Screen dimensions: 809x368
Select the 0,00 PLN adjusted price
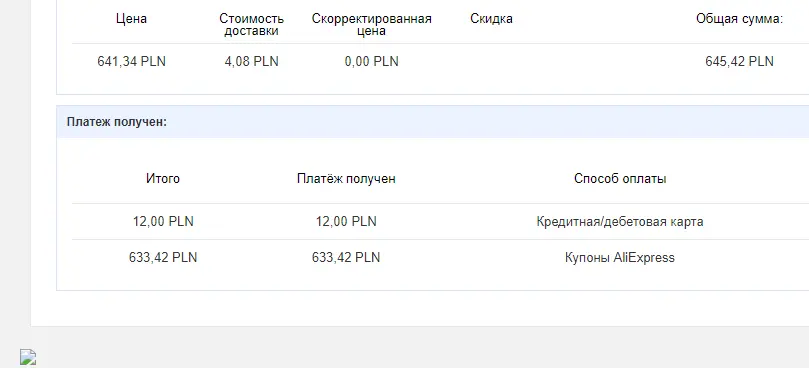click(x=371, y=61)
